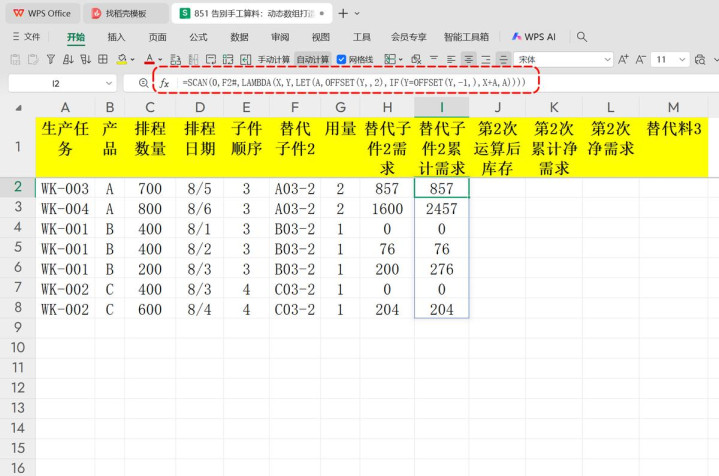This screenshot has height=476, width=719.
Task: Switch to the 开始 ribbon tab
Action: tap(76, 37)
